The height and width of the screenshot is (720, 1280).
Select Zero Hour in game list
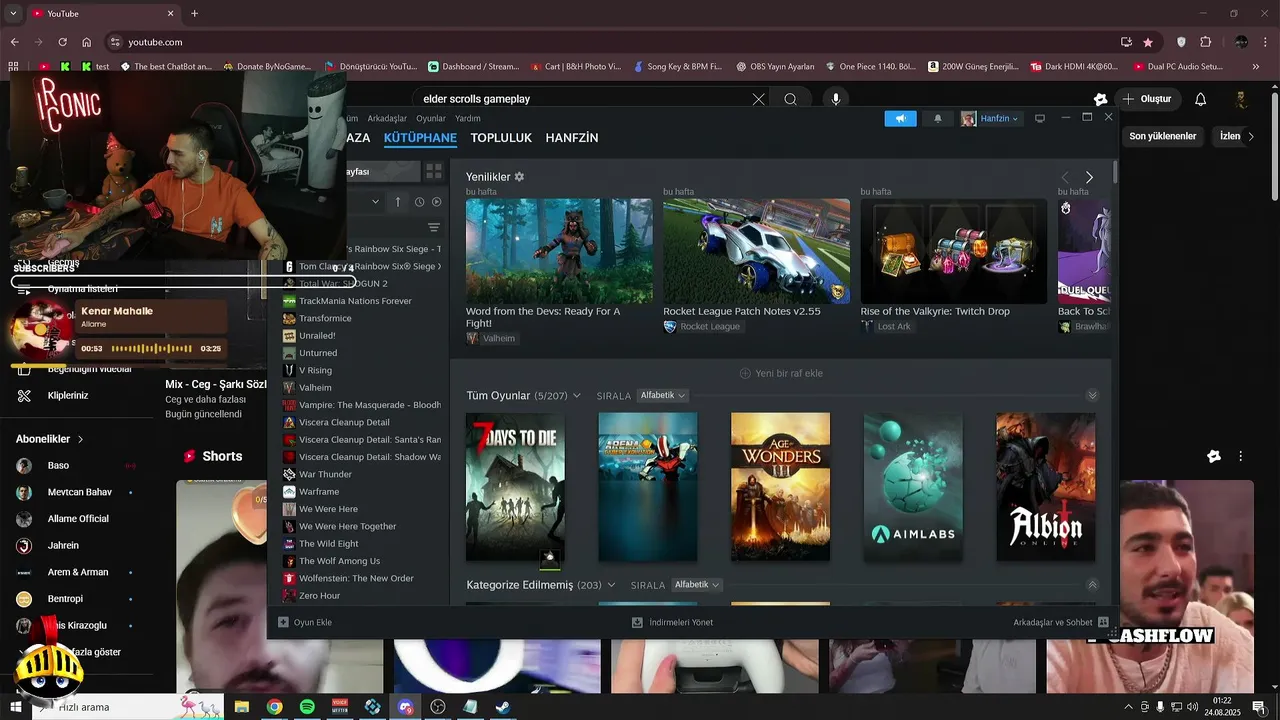(x=319, y=596)
